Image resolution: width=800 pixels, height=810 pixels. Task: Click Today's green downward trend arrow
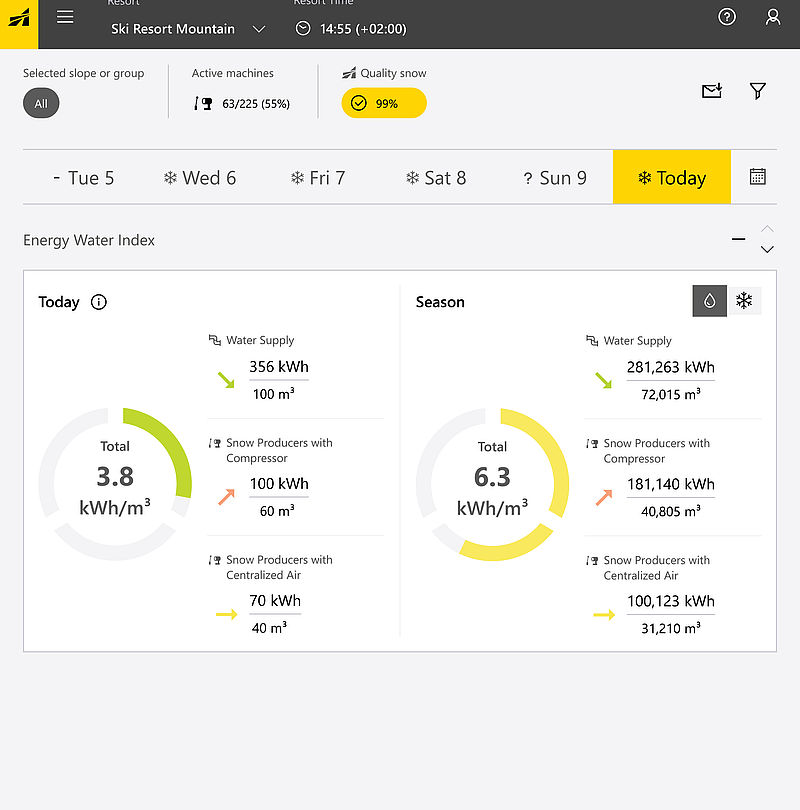coord(226,380)
